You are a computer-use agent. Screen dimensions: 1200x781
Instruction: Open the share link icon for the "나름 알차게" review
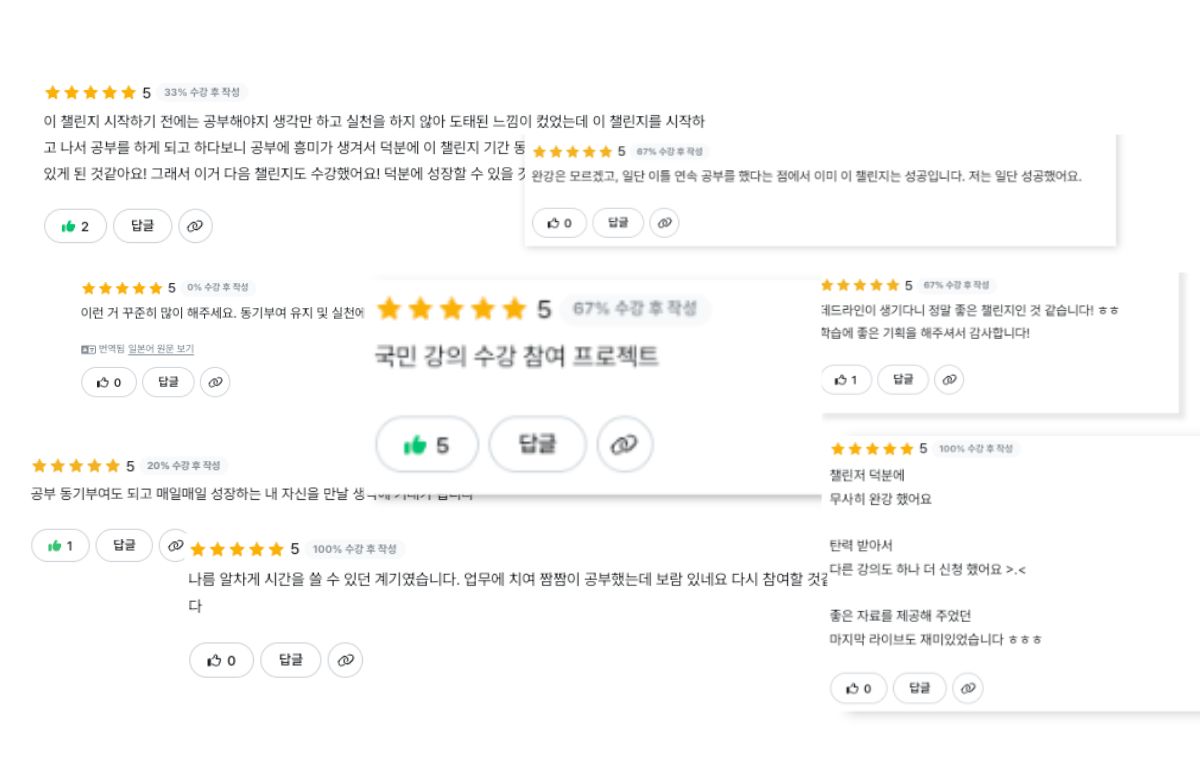345,660
